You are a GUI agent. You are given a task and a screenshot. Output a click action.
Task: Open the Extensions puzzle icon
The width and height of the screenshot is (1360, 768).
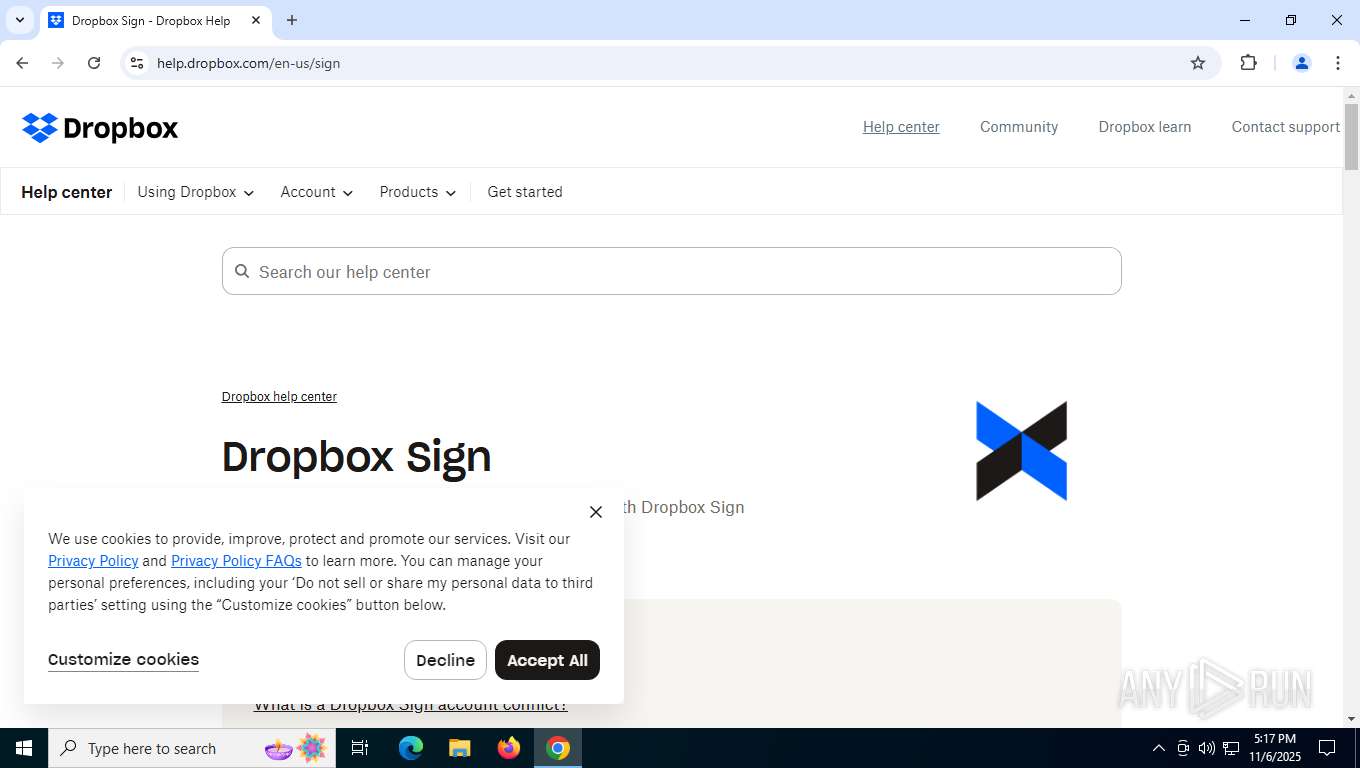pyautogui.click(x=1248, y=63)
